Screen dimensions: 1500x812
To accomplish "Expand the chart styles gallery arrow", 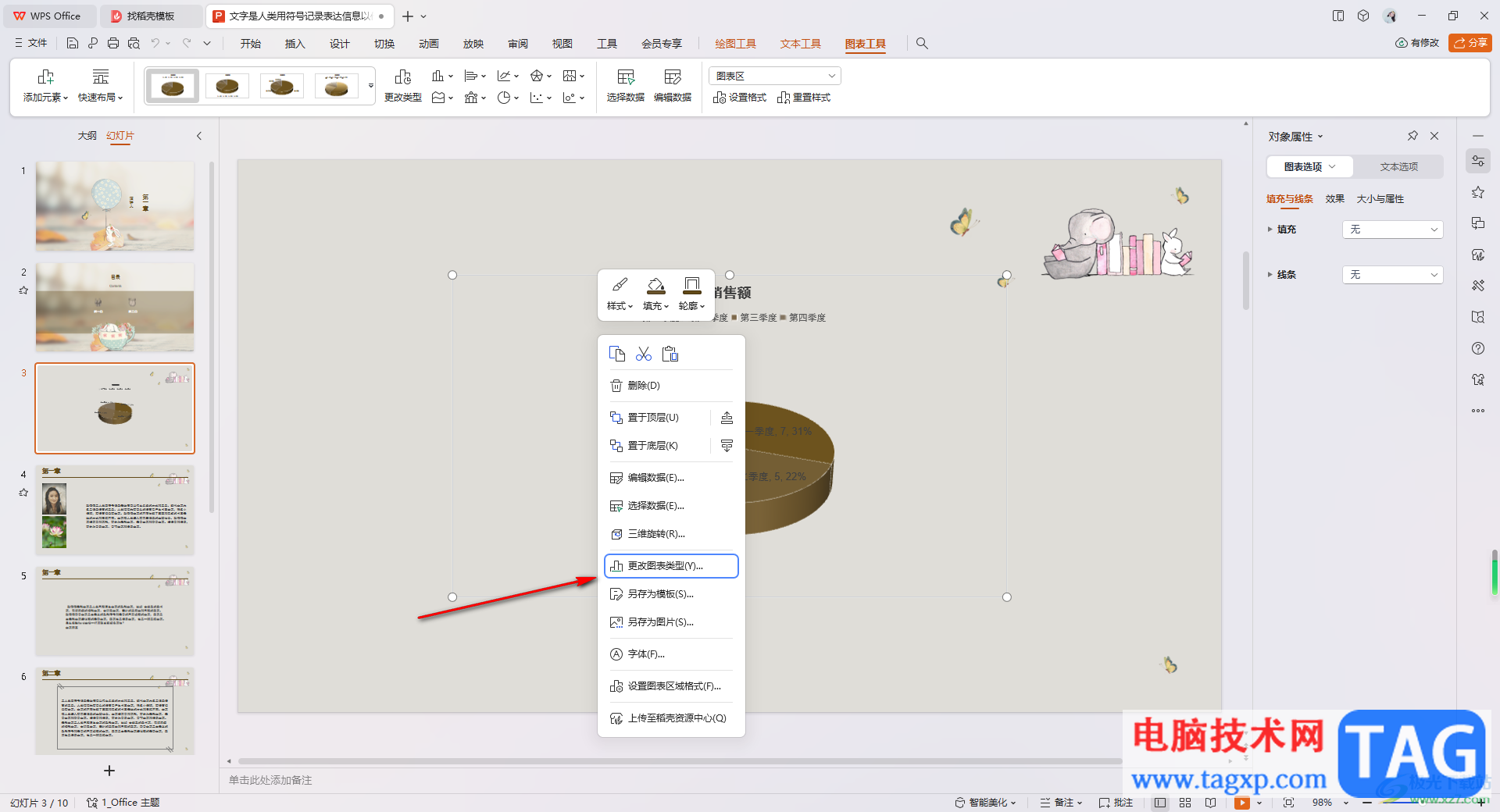I will point(371,85).
